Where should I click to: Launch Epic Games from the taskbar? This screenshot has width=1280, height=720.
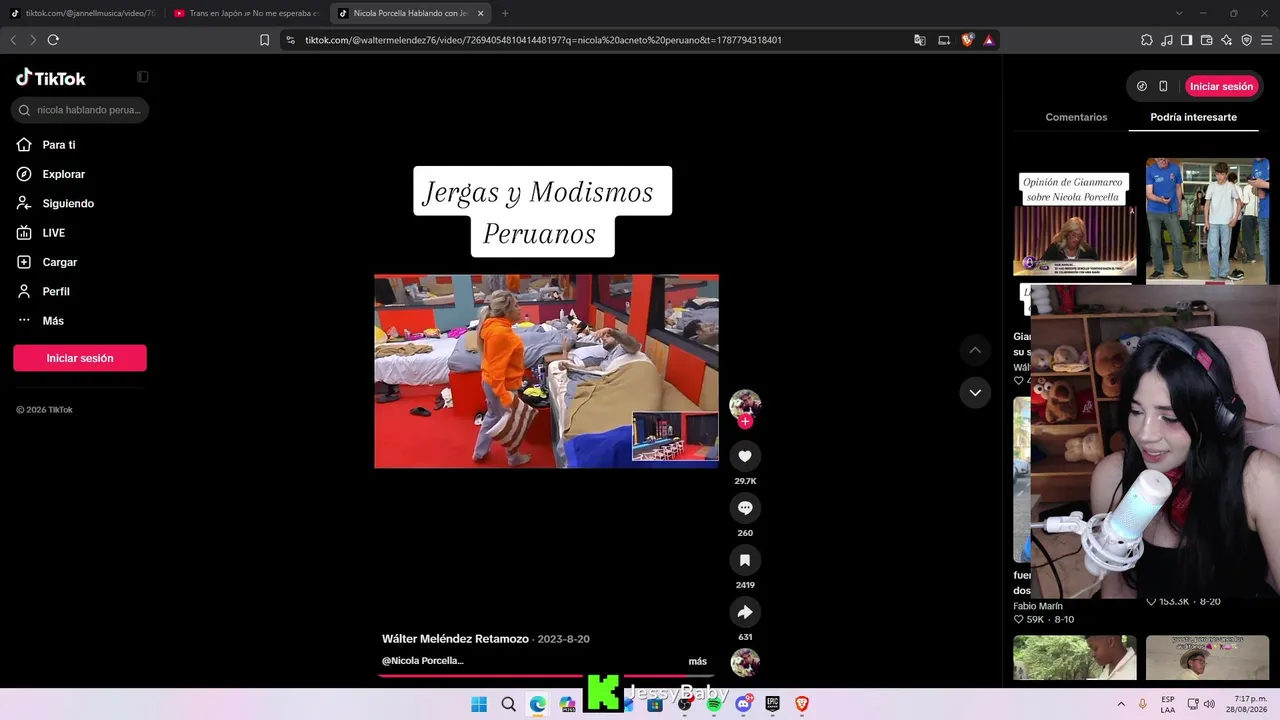click(772, 704)
